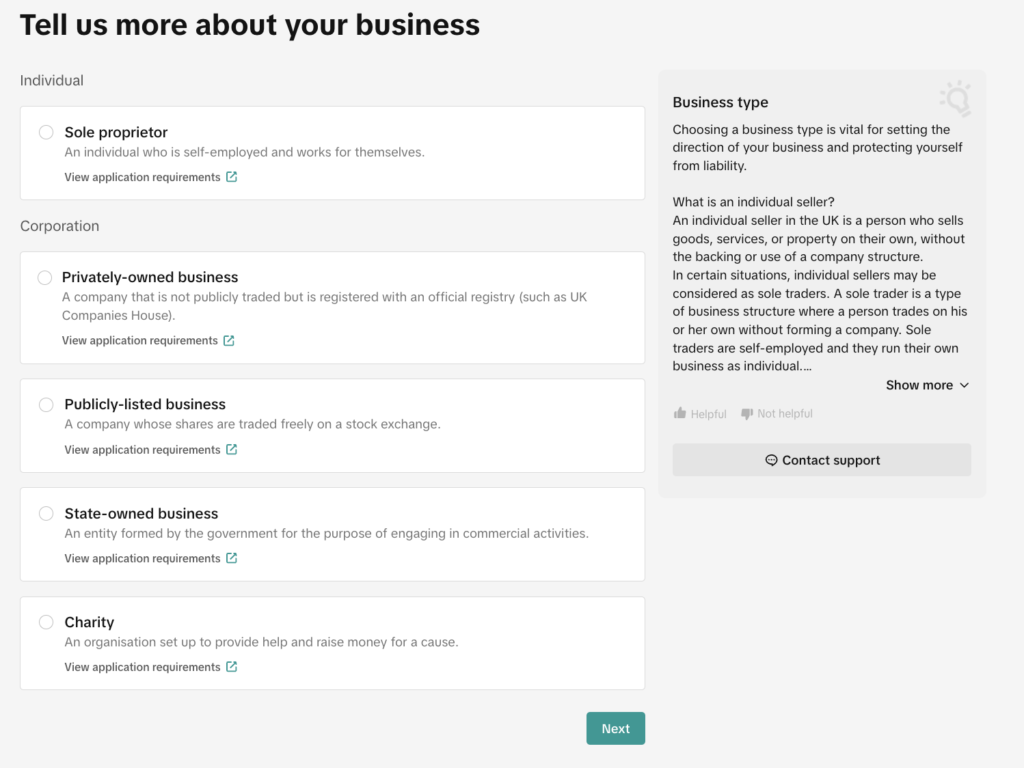Open external link icon under Sole proprietor
Image resolution: width=1024 pixels, height=768 pixels.
click(x=232, y=177)
